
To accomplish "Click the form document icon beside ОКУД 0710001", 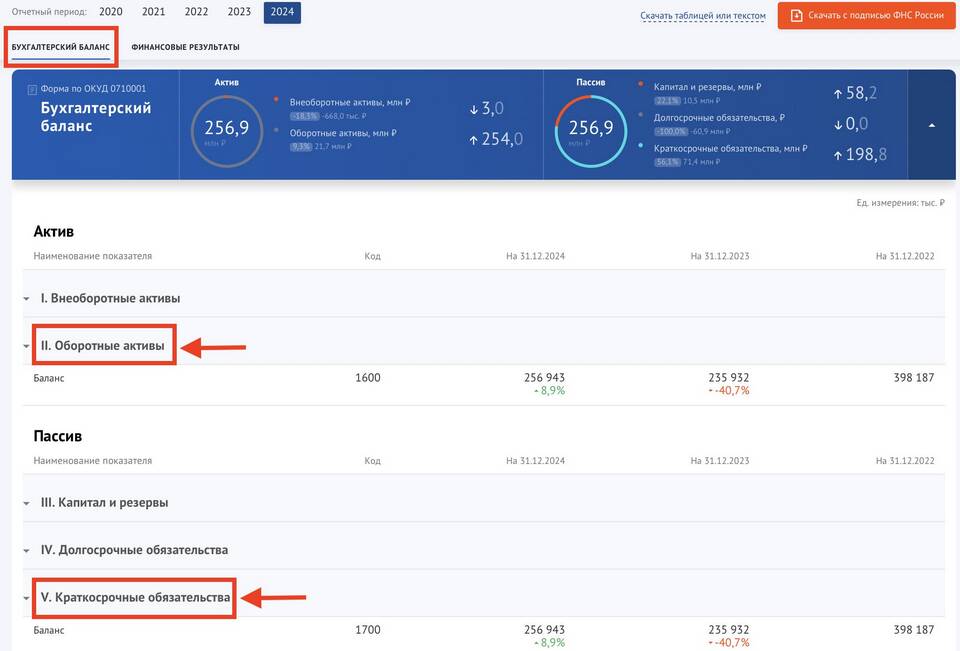I will coord(32,89).
